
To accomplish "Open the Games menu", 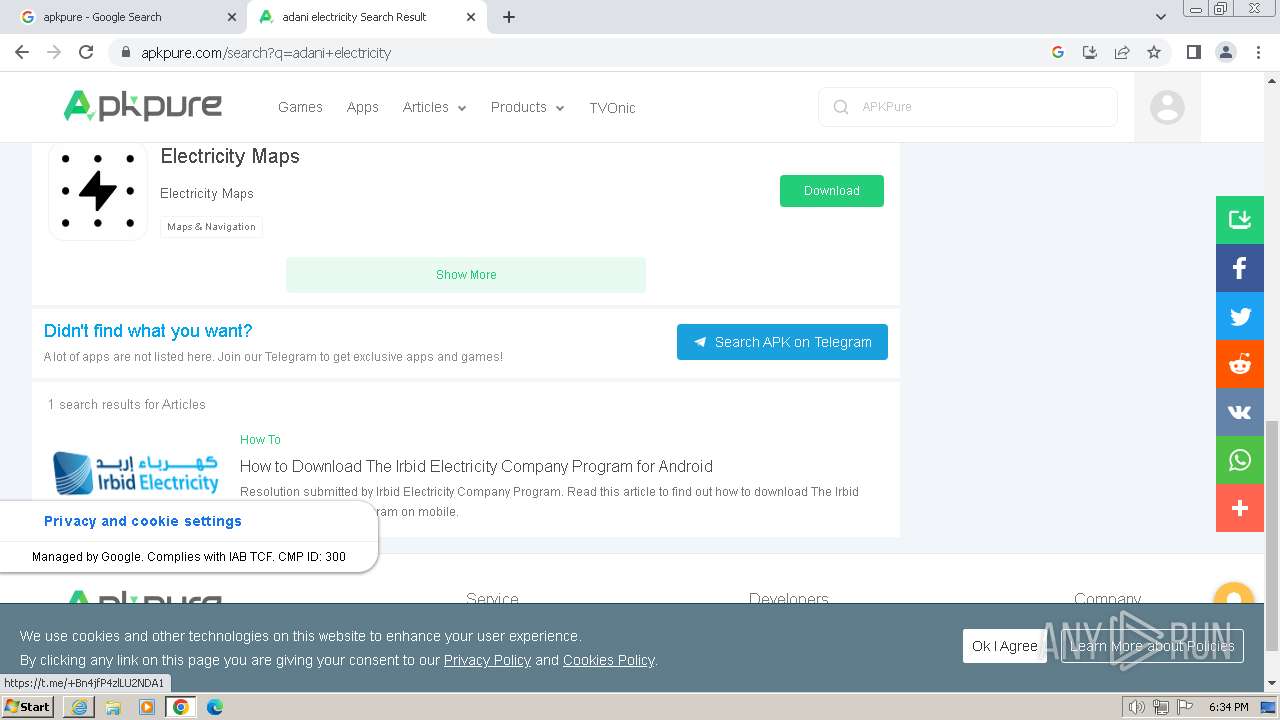I will [300, 107].
